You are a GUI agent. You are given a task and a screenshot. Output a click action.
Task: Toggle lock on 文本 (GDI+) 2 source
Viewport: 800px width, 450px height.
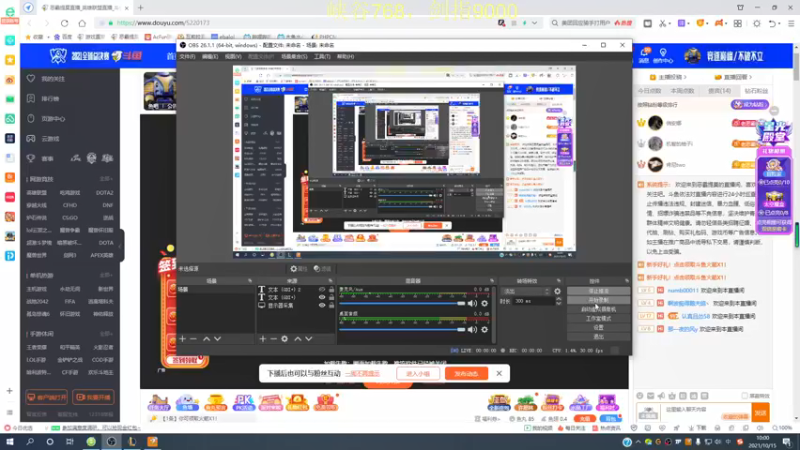tap(331, 289)
